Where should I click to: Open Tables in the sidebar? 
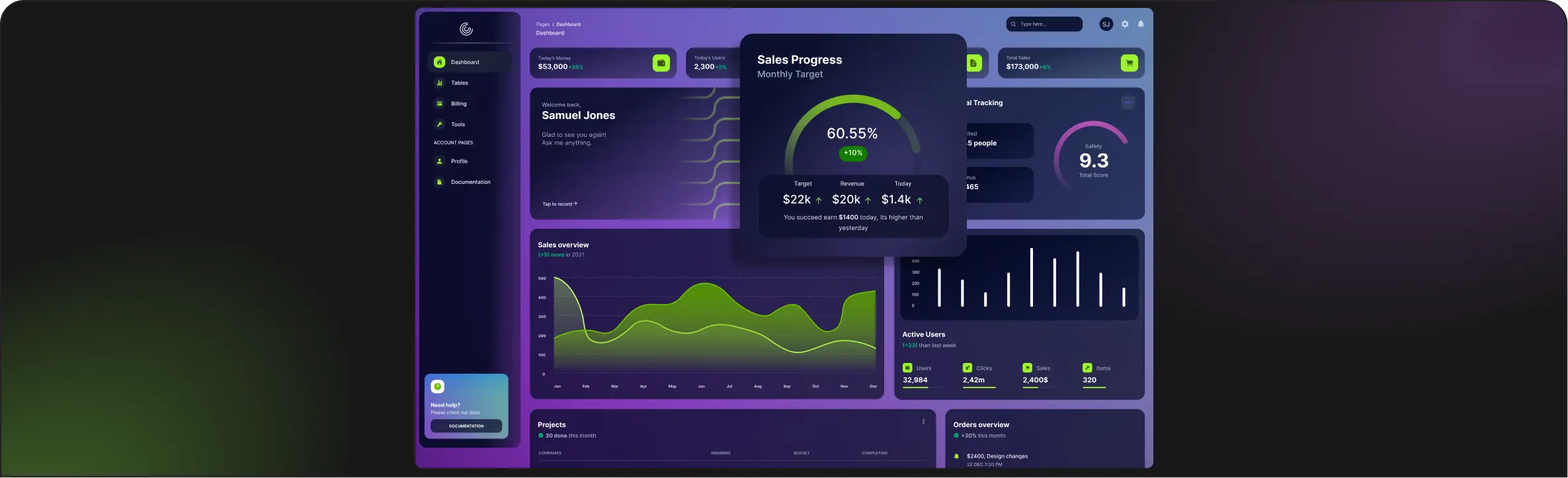(459, 83)
